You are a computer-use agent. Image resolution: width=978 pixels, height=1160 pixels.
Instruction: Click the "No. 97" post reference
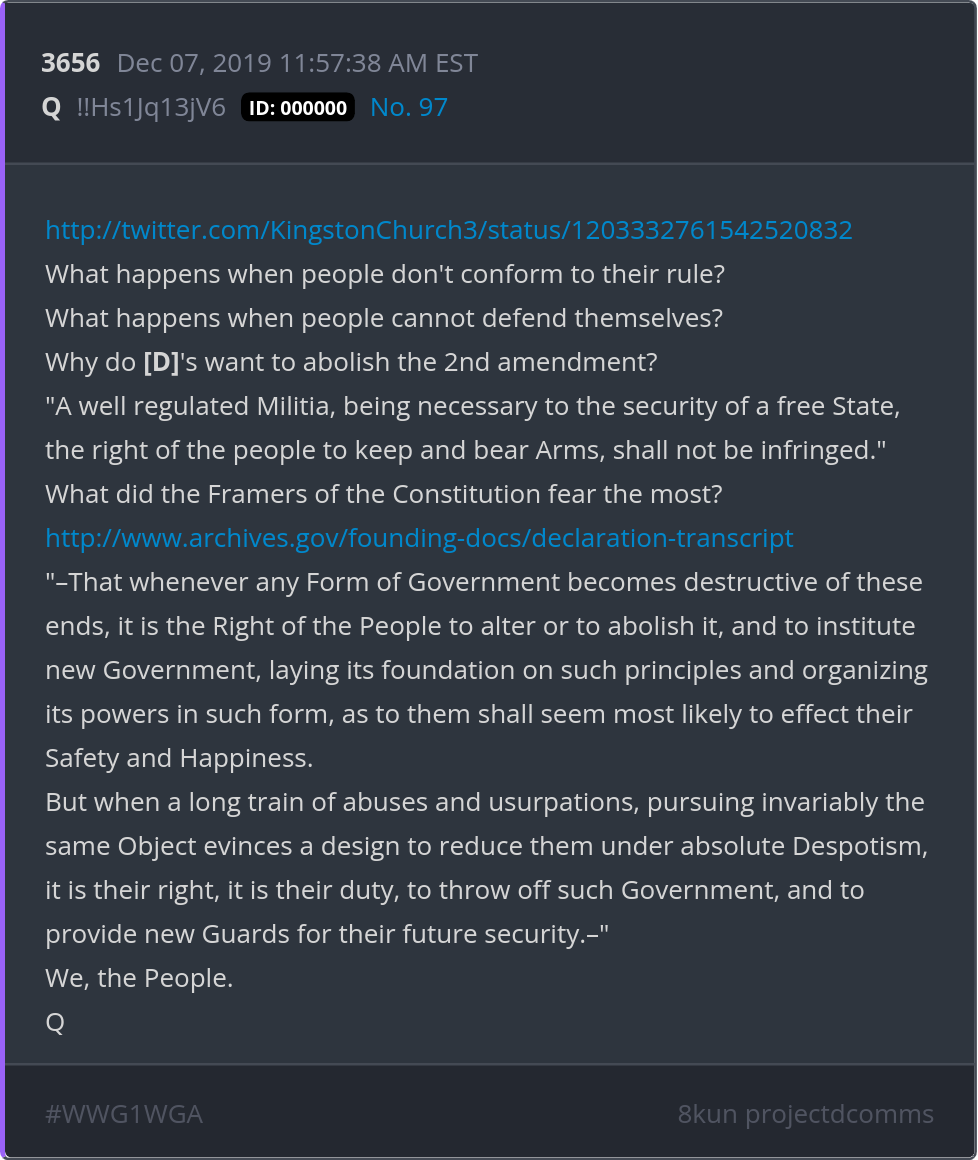[409, 107]
